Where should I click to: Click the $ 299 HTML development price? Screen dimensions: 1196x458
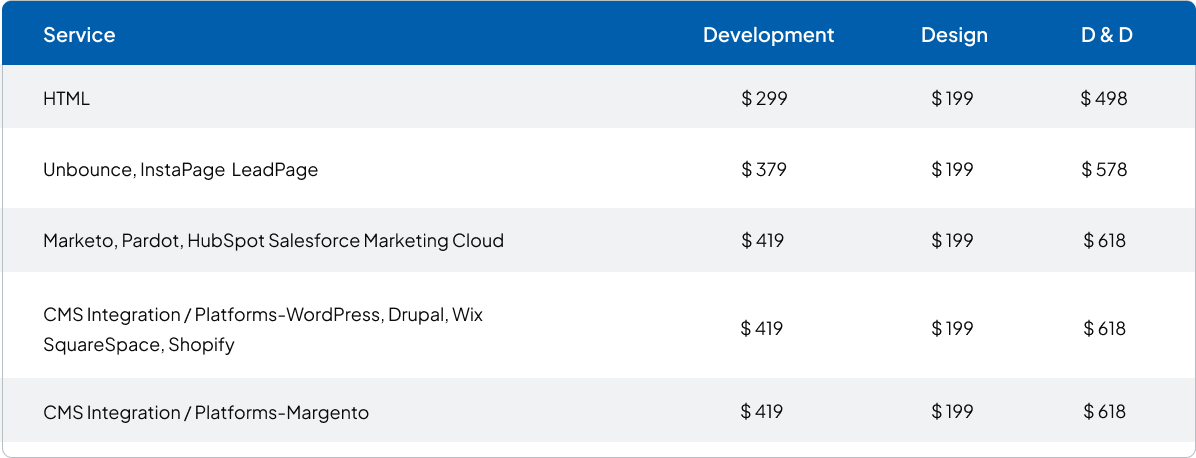tap(764, 99)
